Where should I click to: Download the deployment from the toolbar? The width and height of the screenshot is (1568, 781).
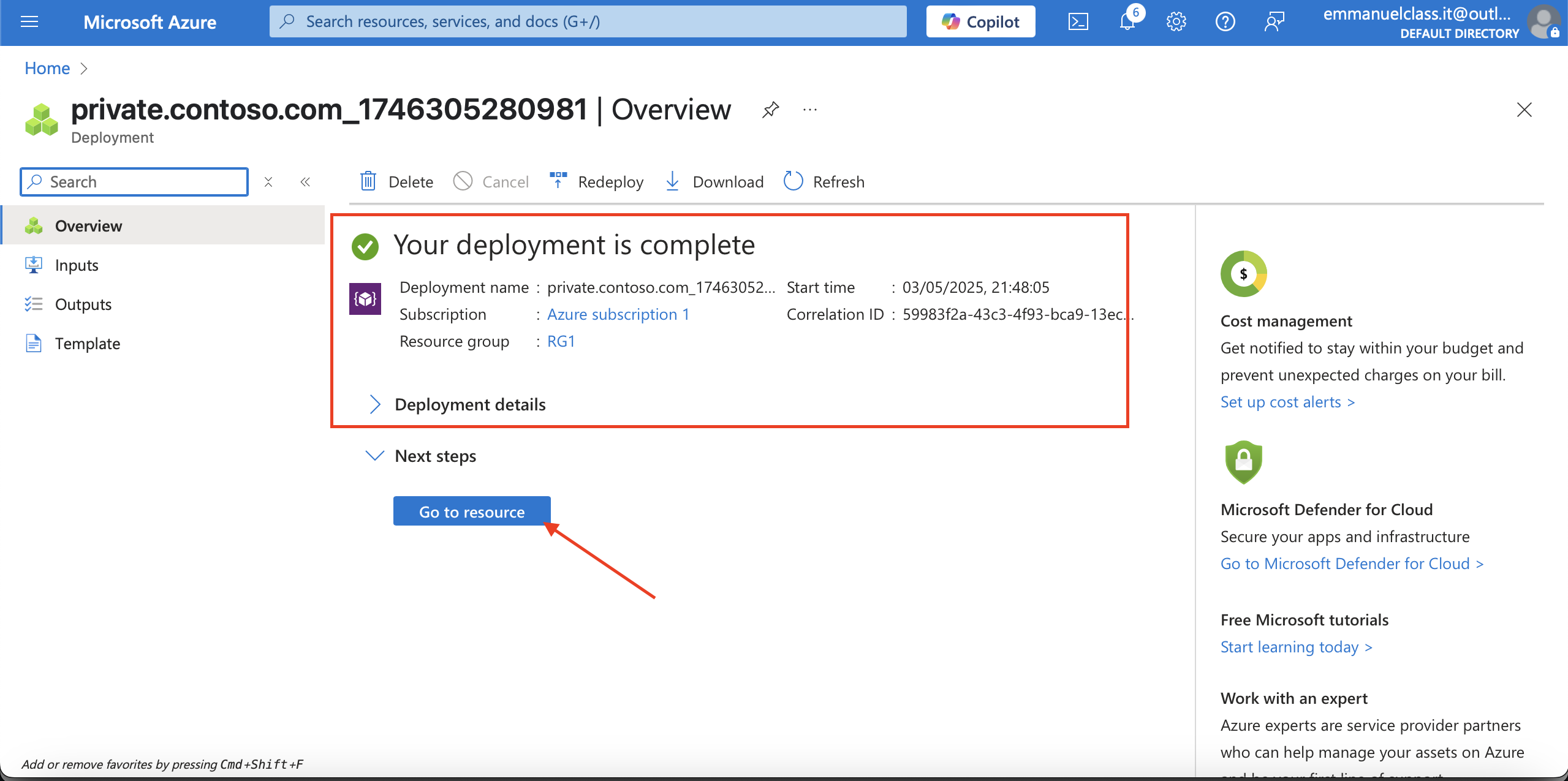[714, 182]
